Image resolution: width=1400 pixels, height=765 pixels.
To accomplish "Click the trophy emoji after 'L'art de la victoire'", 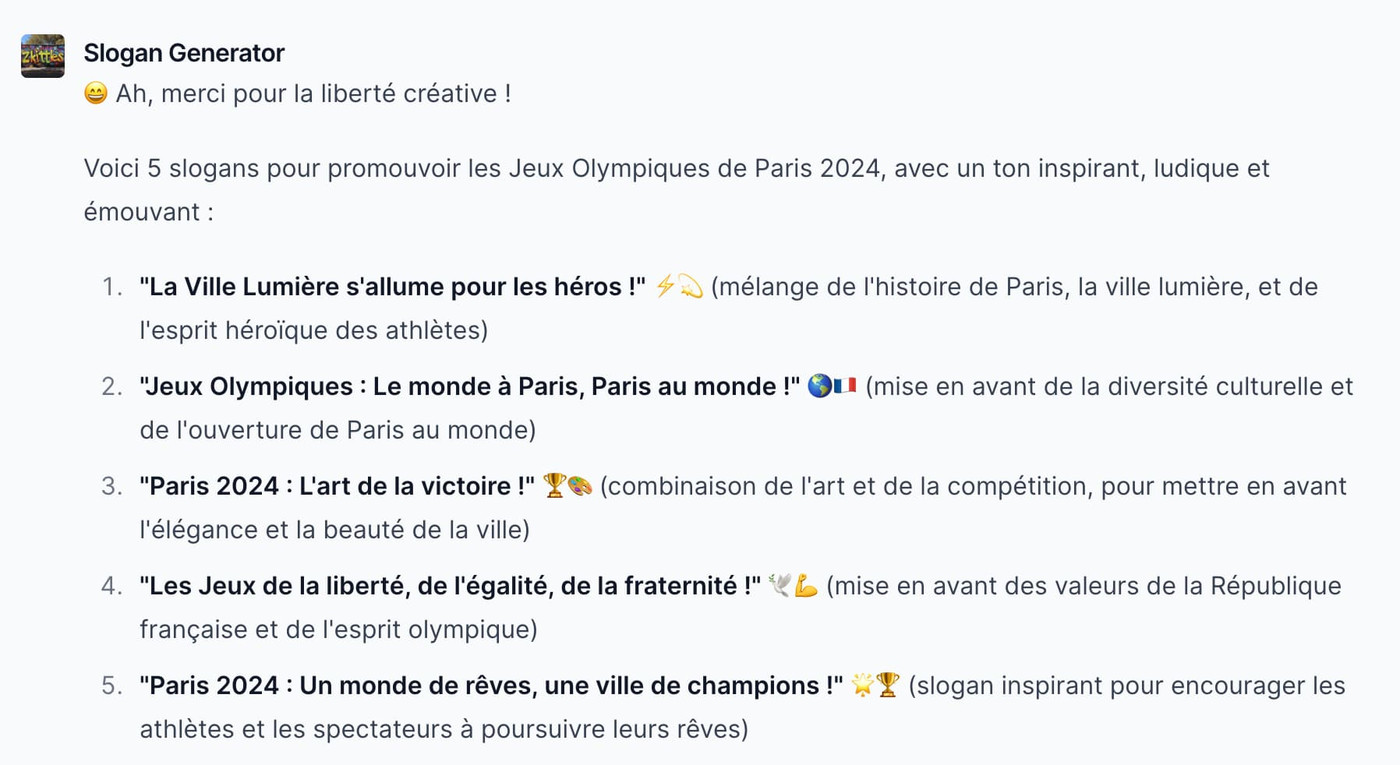I will tap(555, 486).
